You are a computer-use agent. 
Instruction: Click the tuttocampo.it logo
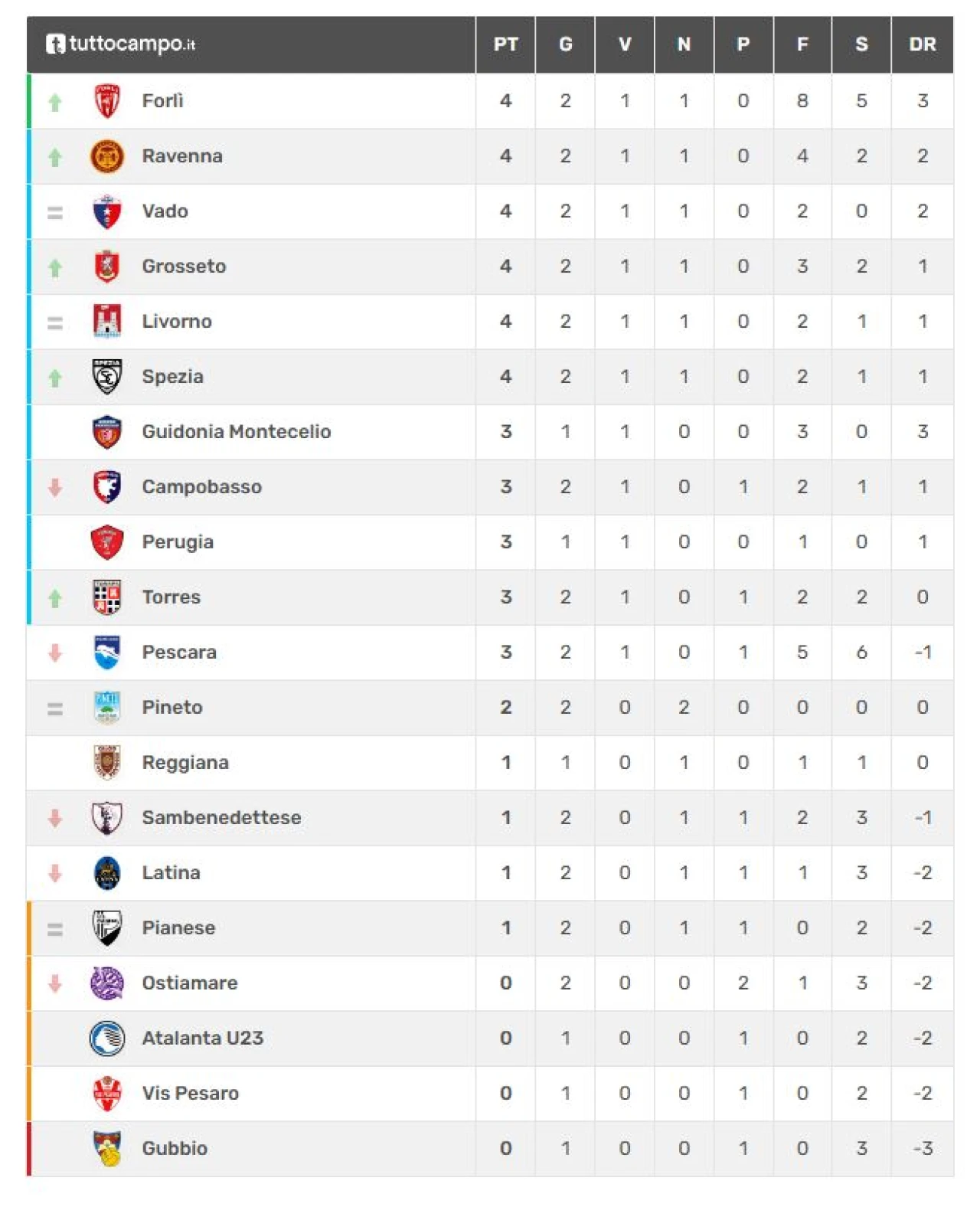pos(120,44)
